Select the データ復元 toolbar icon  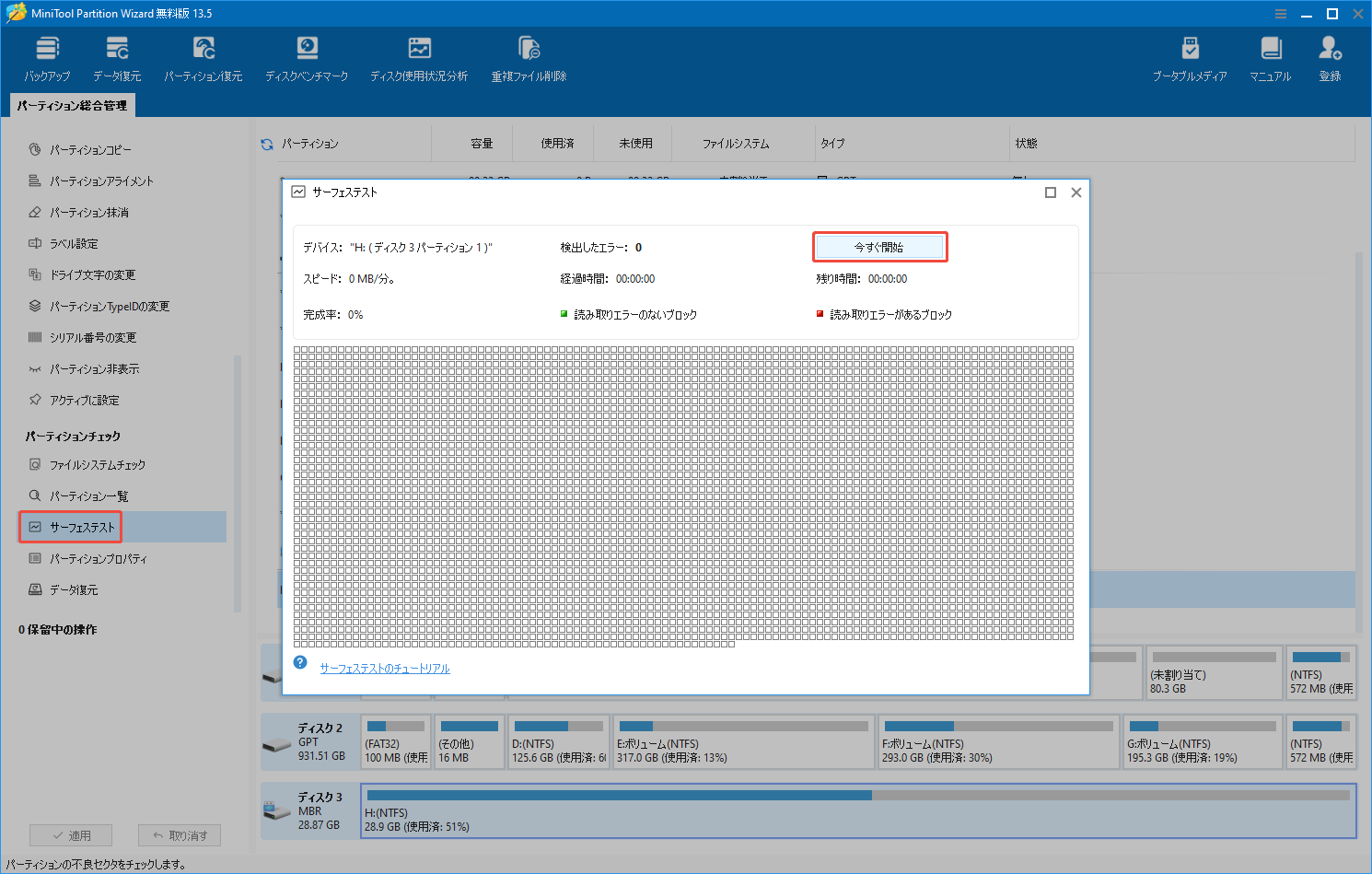tap(116, 57)
